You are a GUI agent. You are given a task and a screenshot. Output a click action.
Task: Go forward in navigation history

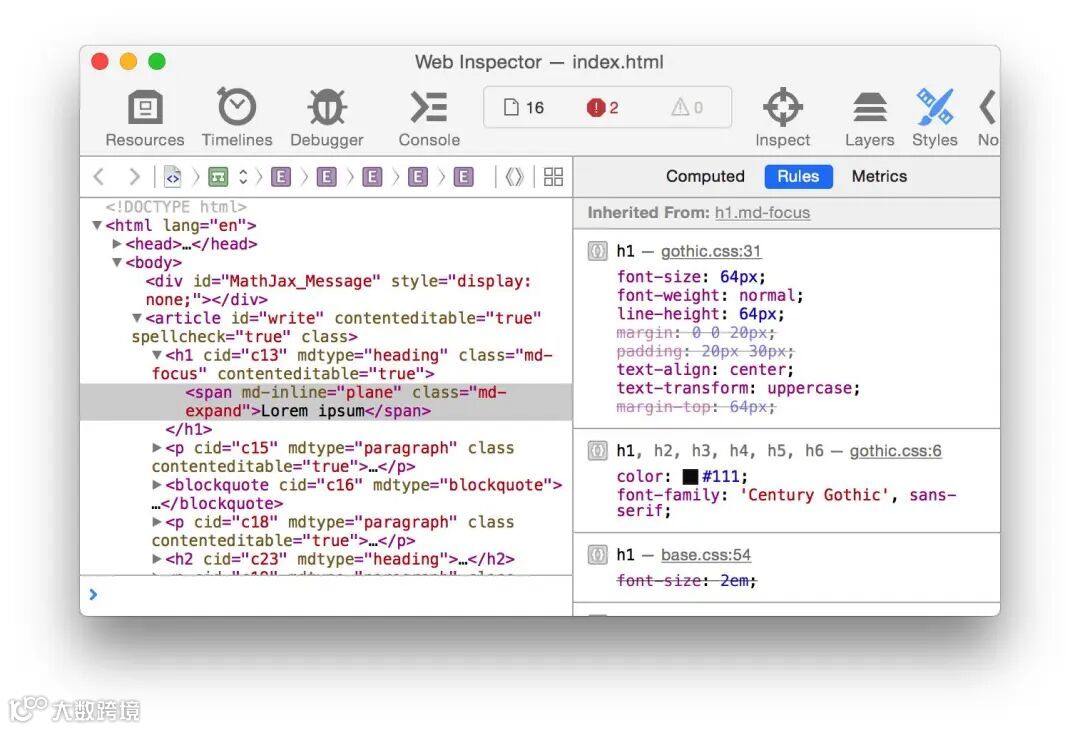[134, 177]
